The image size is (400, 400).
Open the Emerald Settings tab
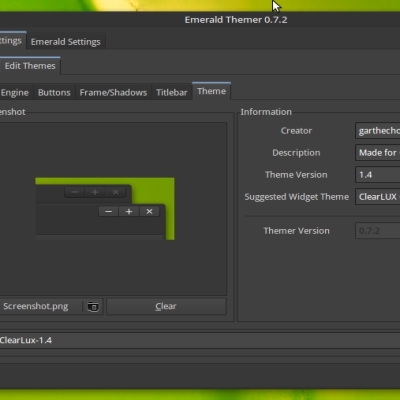(66, 42)
